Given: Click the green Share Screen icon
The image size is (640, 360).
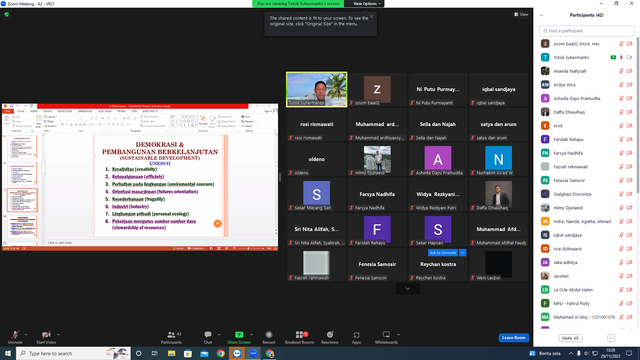Looking at the screenshot, I should [x=239, y=335].
